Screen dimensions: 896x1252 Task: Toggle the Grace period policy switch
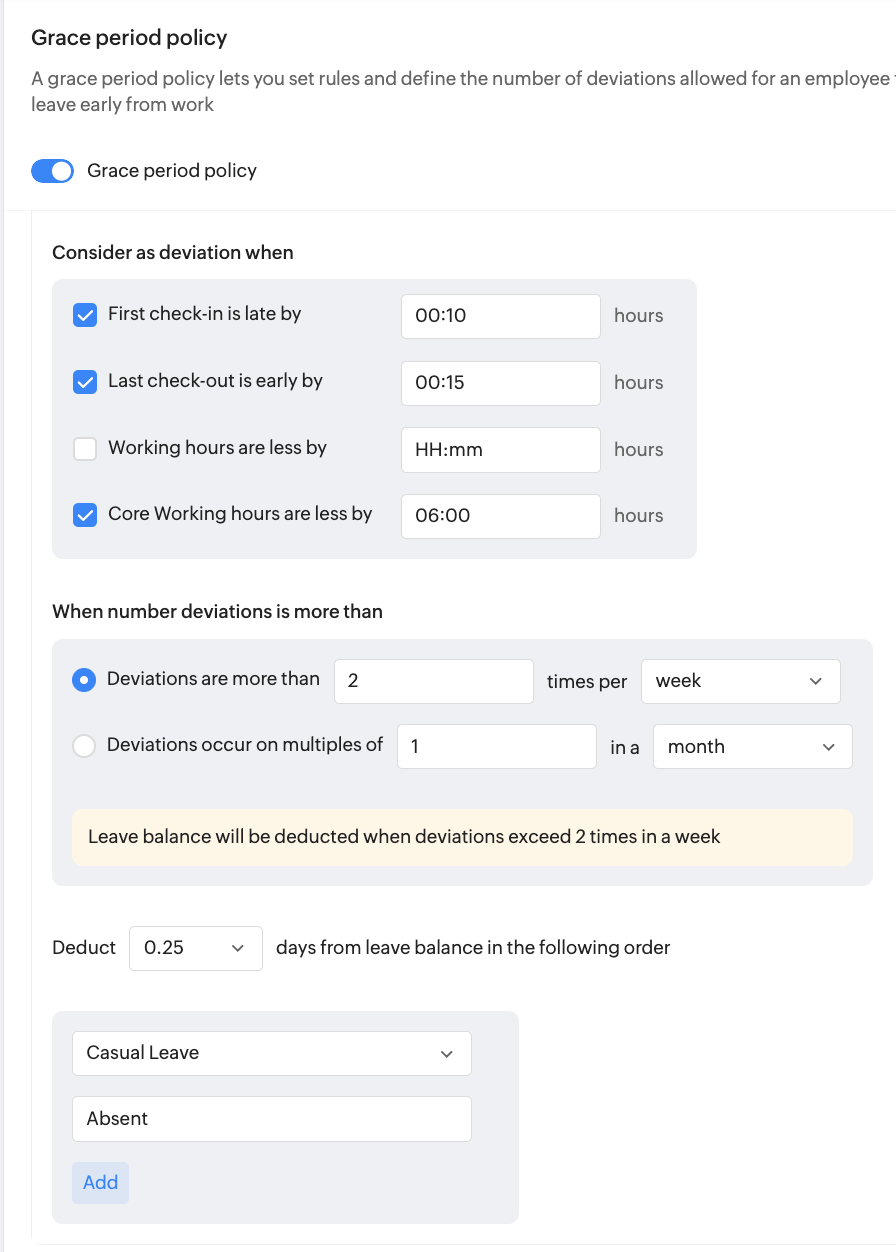coord(52,171)
